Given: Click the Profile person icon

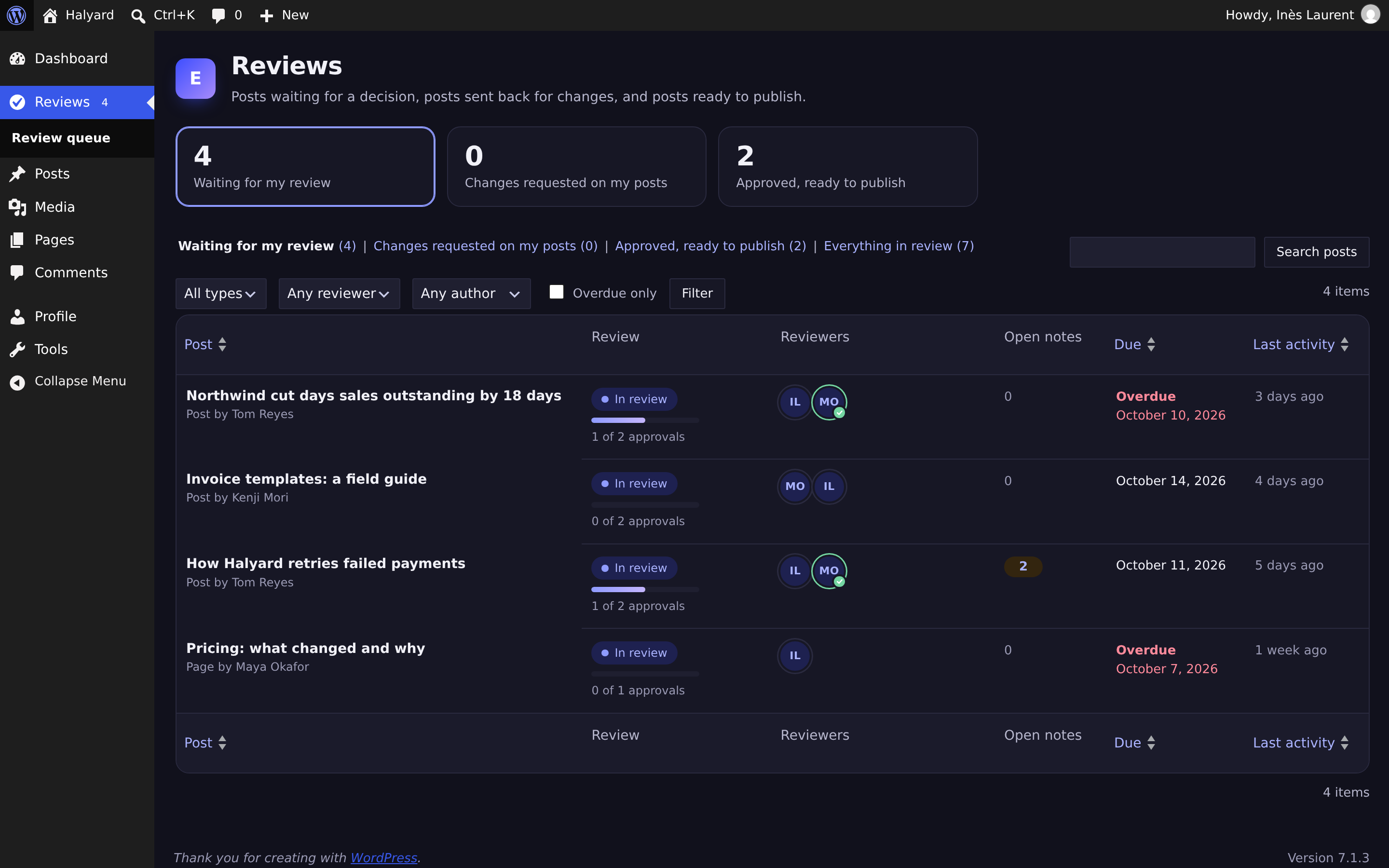Looking at the screenshot, I should click(17, 316).
